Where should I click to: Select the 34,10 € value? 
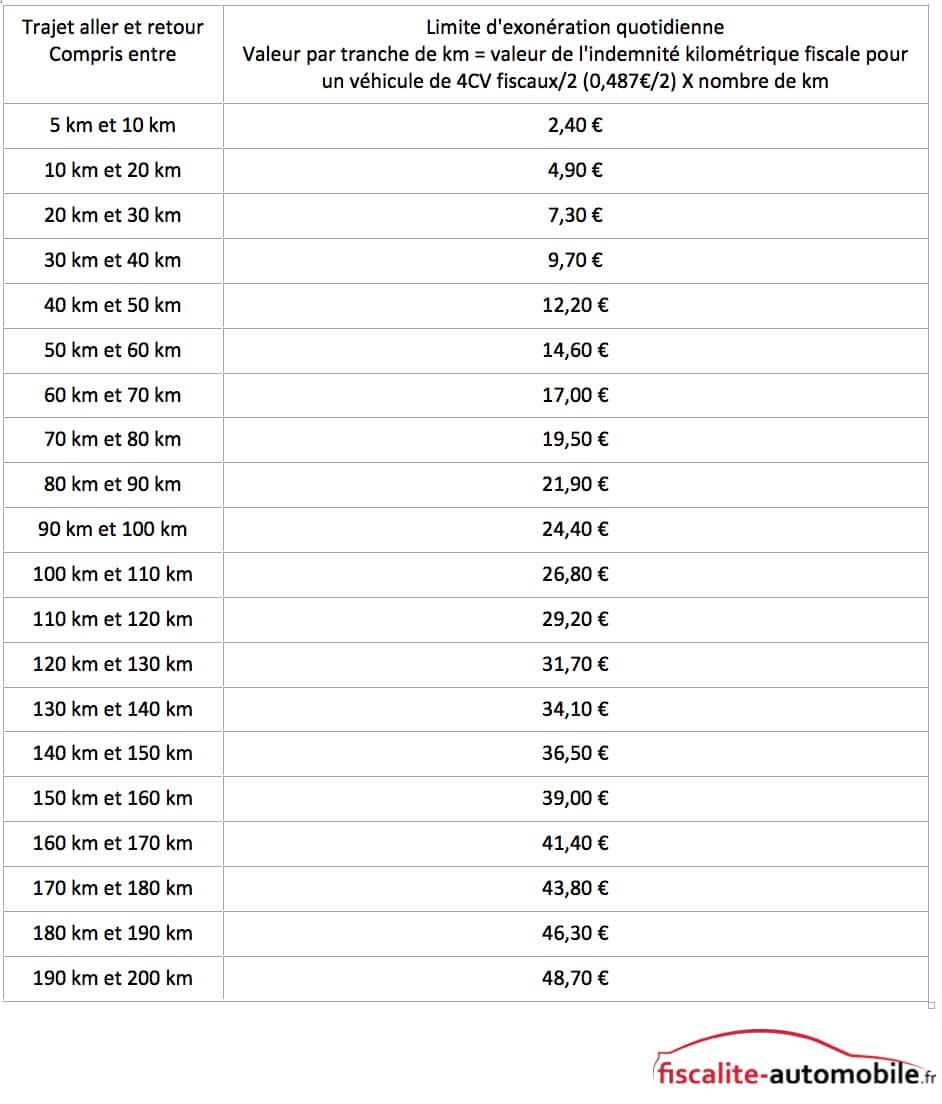(x=575, y=709)
